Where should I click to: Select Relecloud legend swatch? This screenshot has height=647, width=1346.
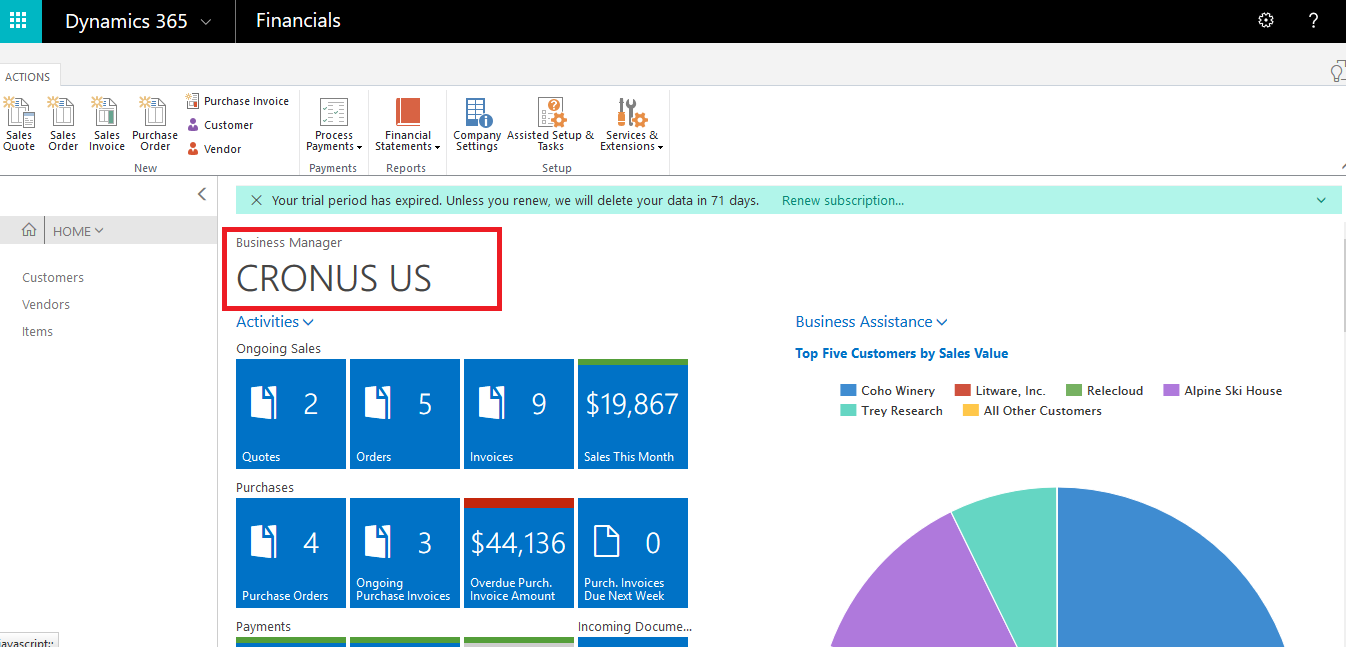point(1074,391)
